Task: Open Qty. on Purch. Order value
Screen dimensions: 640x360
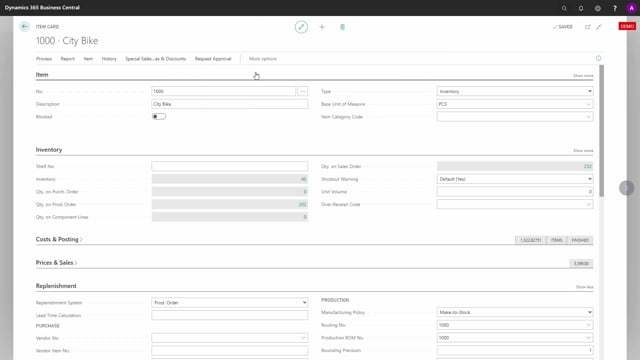Action: tap(304, 192)
